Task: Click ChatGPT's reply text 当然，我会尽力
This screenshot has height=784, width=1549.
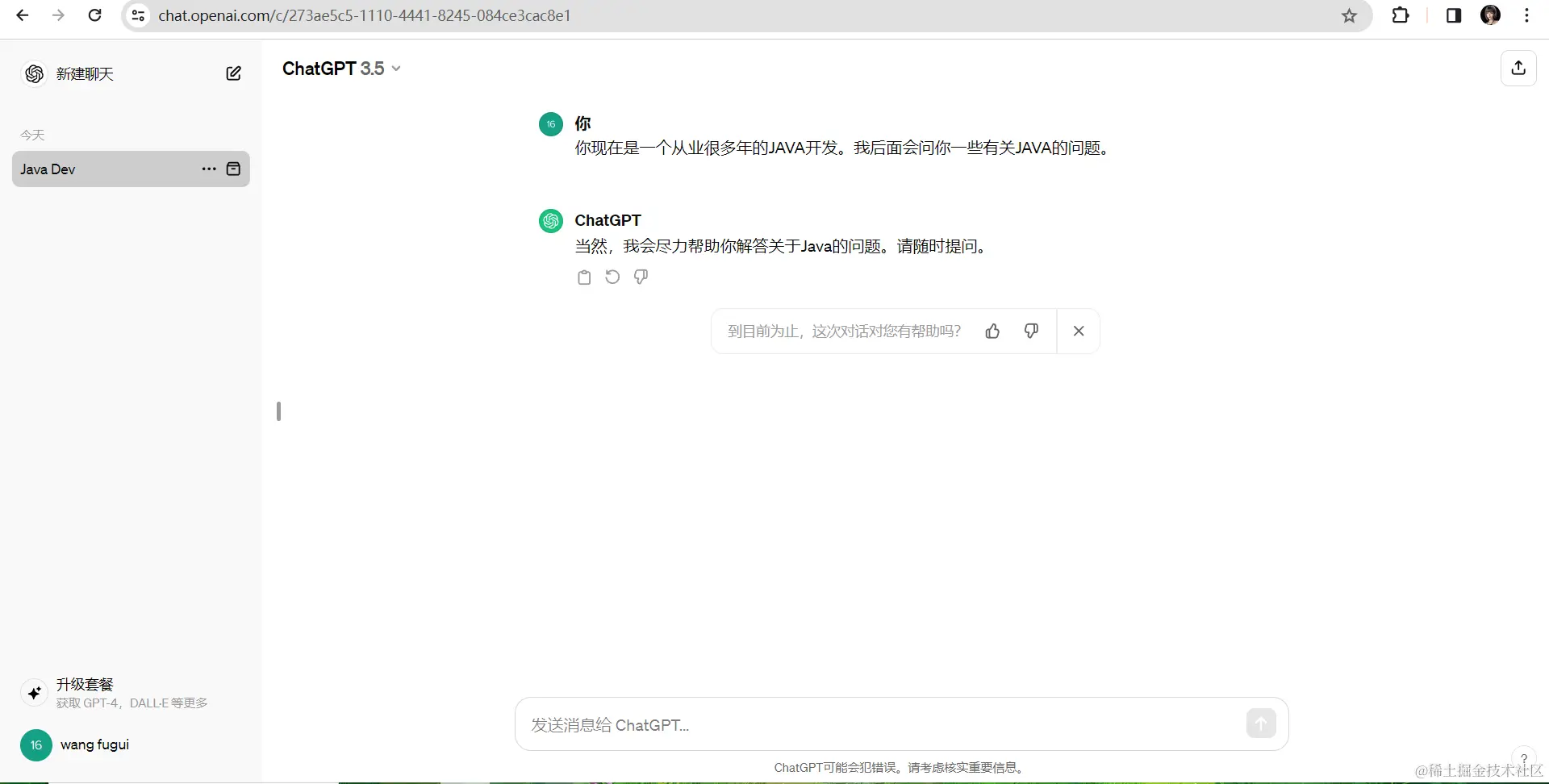Action: [781, 246]
